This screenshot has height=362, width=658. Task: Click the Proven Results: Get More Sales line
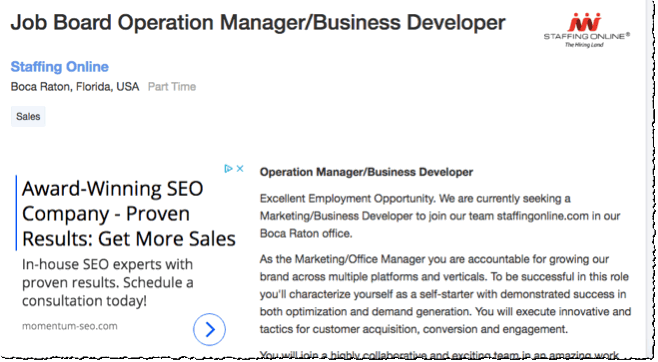click(128, 239)
